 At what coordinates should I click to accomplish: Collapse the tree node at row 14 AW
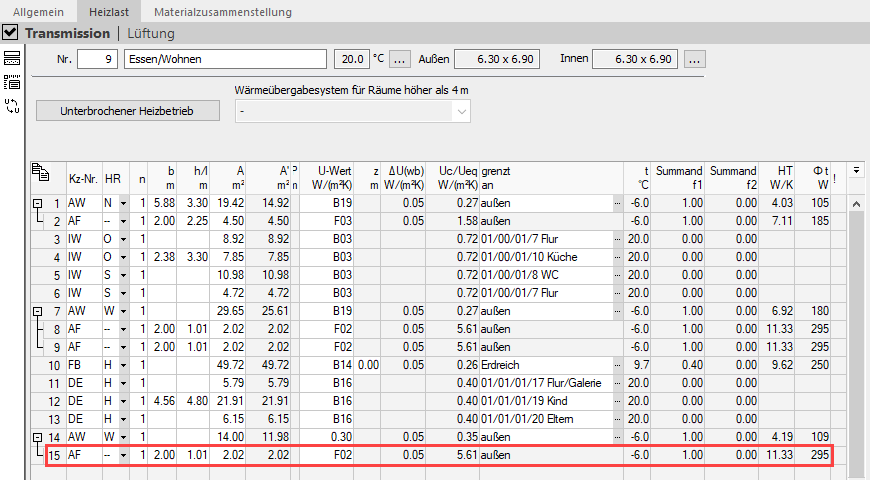(37, 437)
